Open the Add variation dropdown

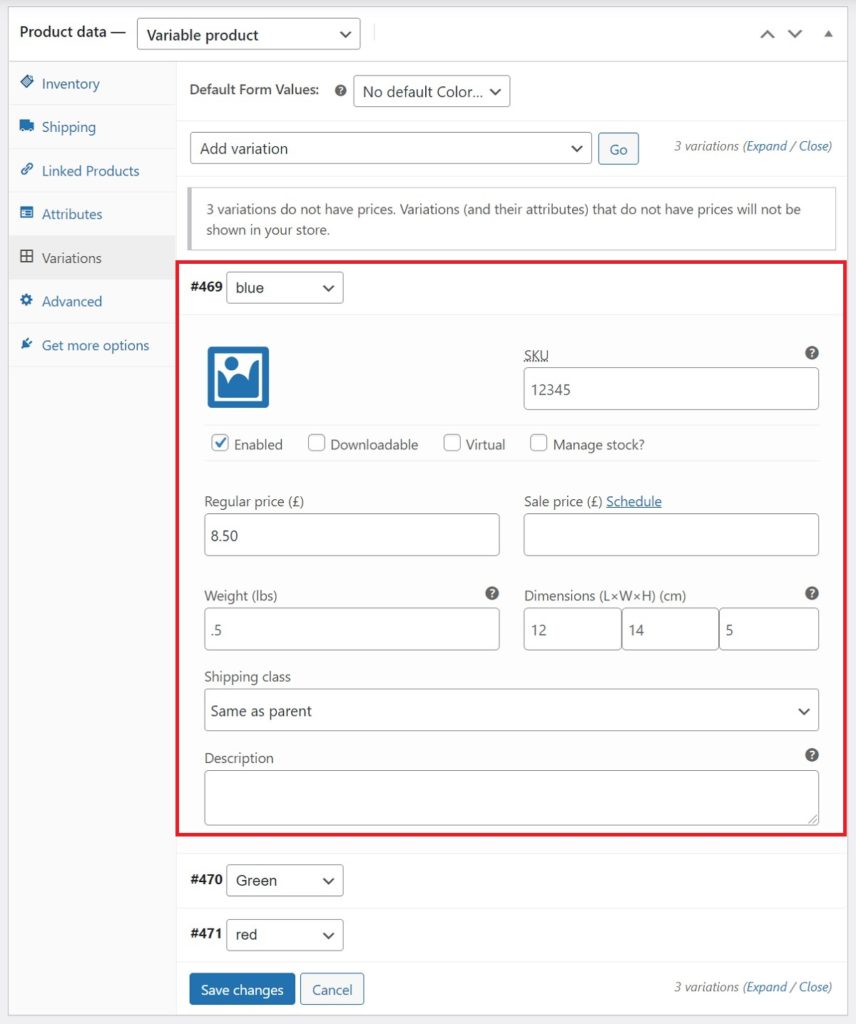coord(390,148)
